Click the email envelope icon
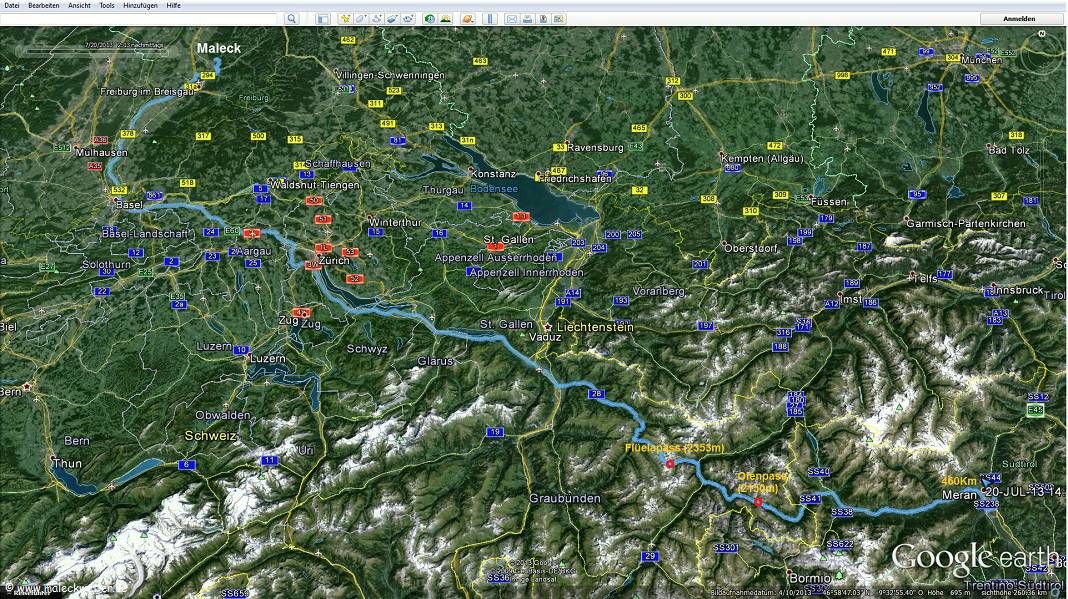This screenshot has height=599, width=1068. (x=511, y=19)
